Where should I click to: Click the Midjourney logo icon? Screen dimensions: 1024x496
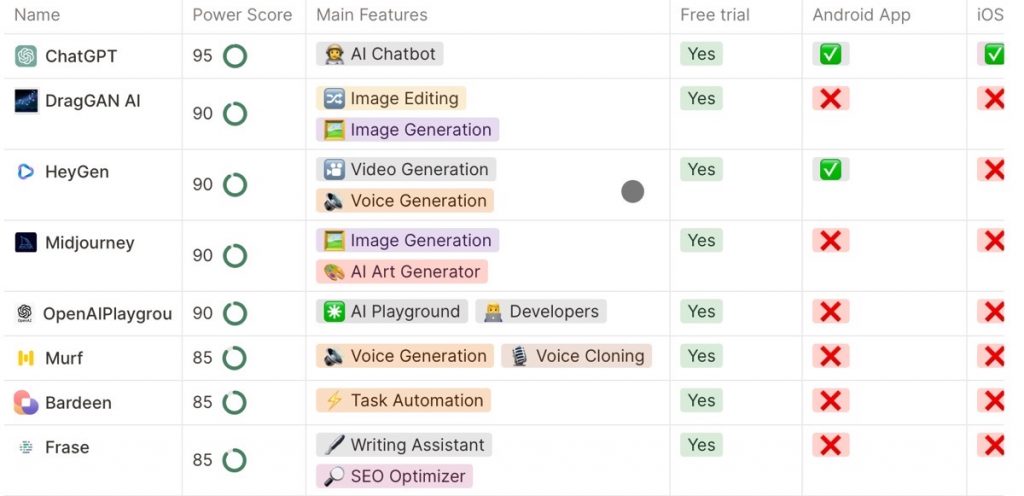point(26,243)
